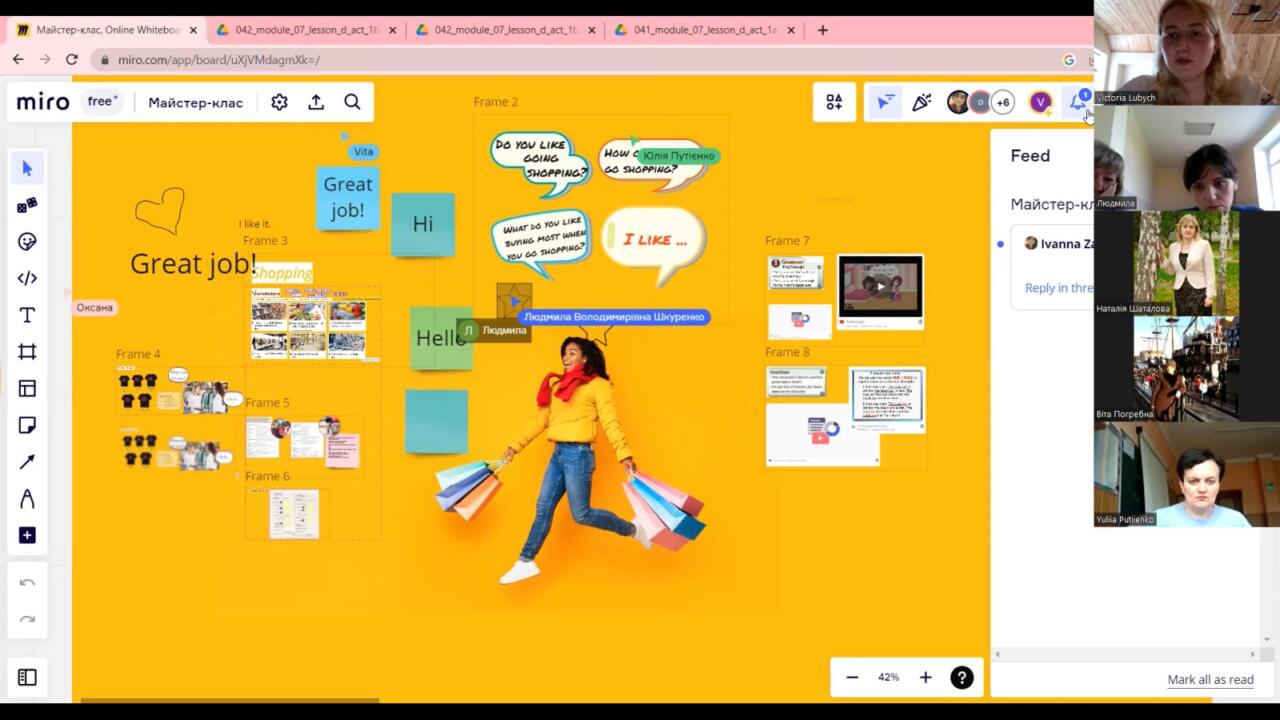Select the drawn heart shape
This screenshot has height=720, width=1280.
coord(160,211)
